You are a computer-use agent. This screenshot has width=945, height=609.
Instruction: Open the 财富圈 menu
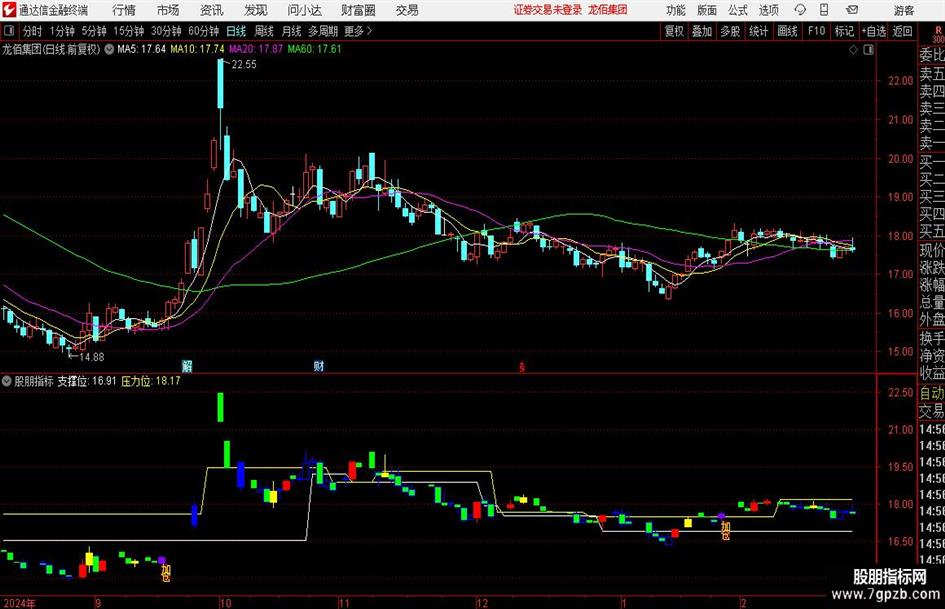click(358, 10)
